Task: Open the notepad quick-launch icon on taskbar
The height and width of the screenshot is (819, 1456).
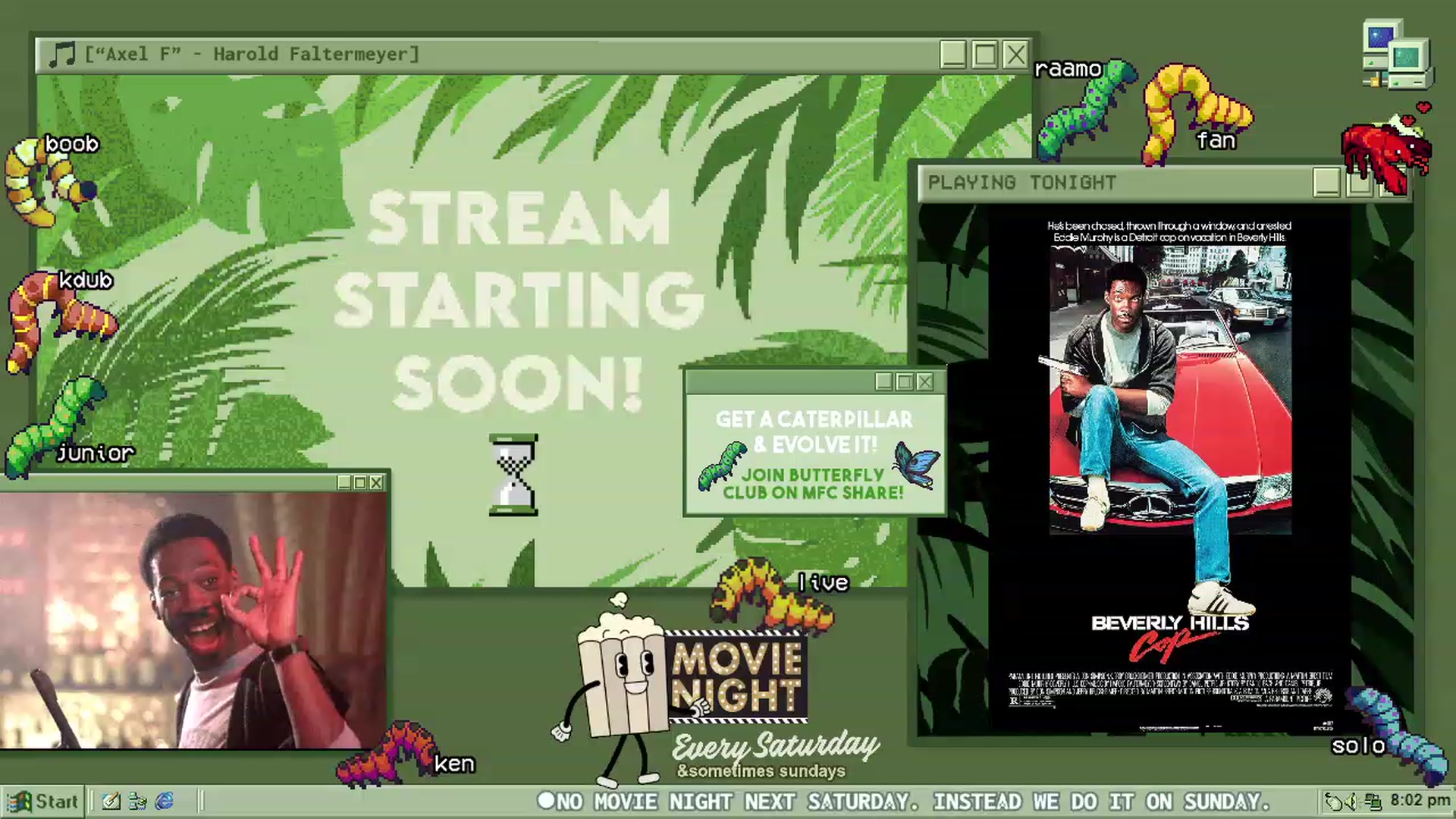Action: click(111, 801)
